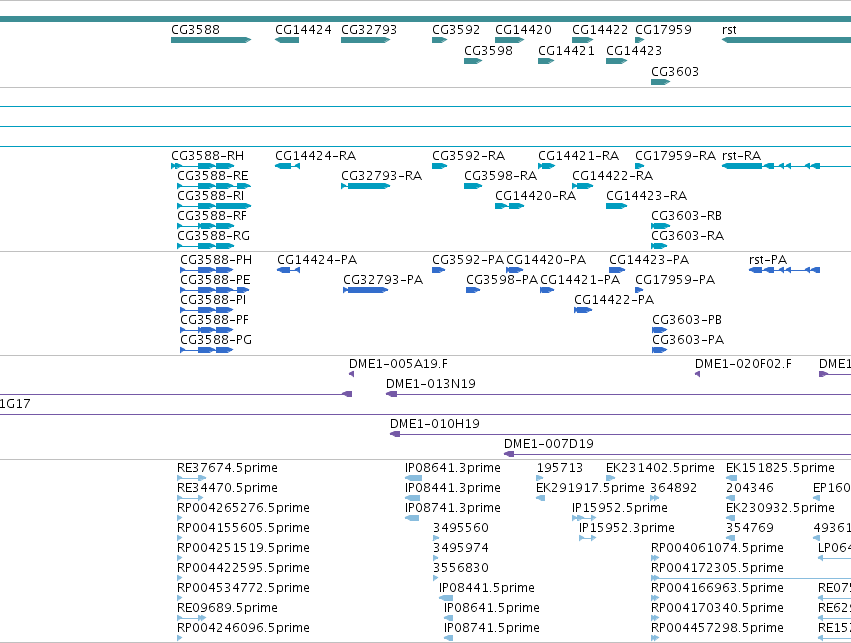Open transcript CG3588-RE

213,176
